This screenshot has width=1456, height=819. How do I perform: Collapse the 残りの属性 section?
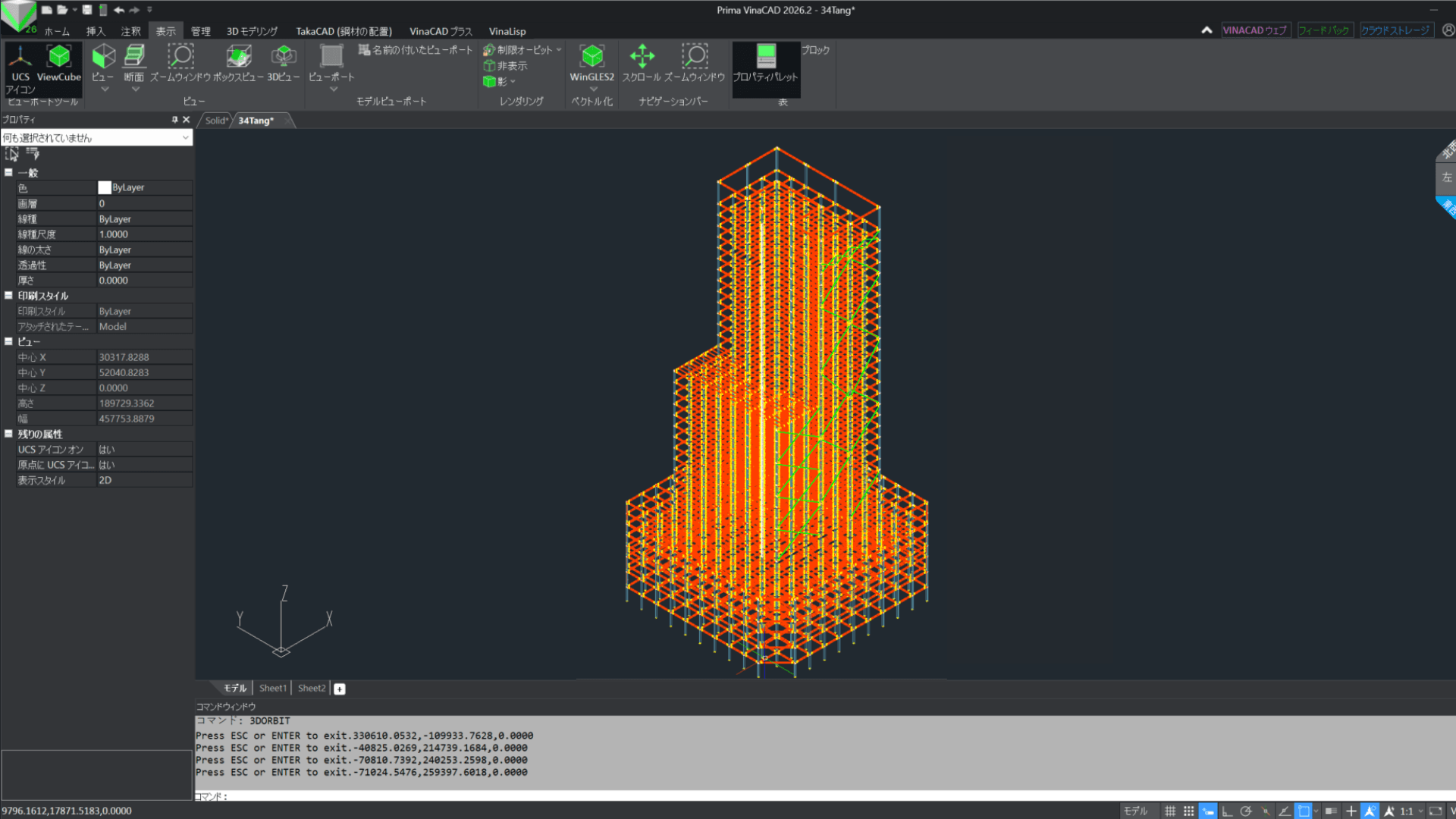click(x=9, y=434)
